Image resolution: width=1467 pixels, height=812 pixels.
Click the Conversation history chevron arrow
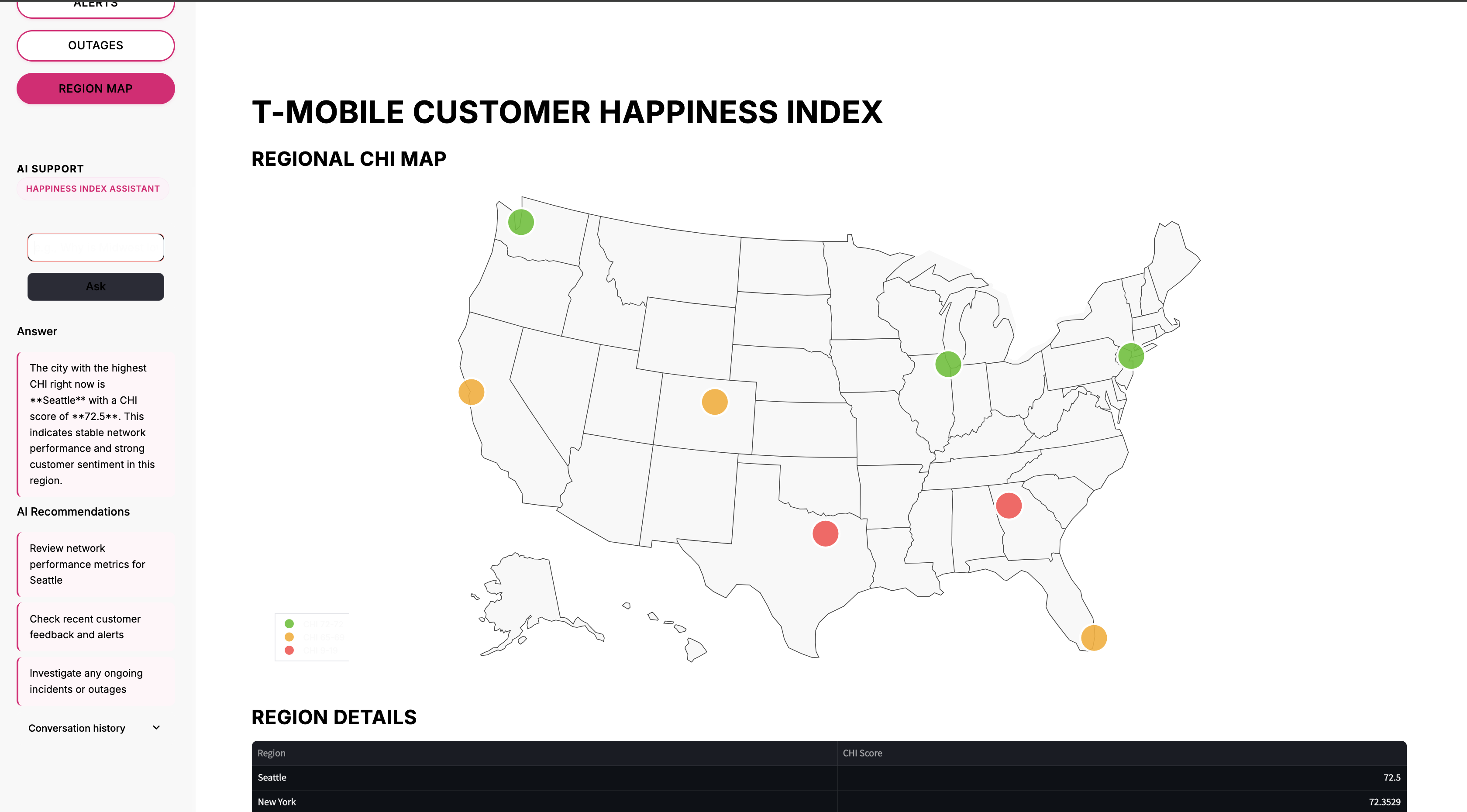tap(157, 728)
